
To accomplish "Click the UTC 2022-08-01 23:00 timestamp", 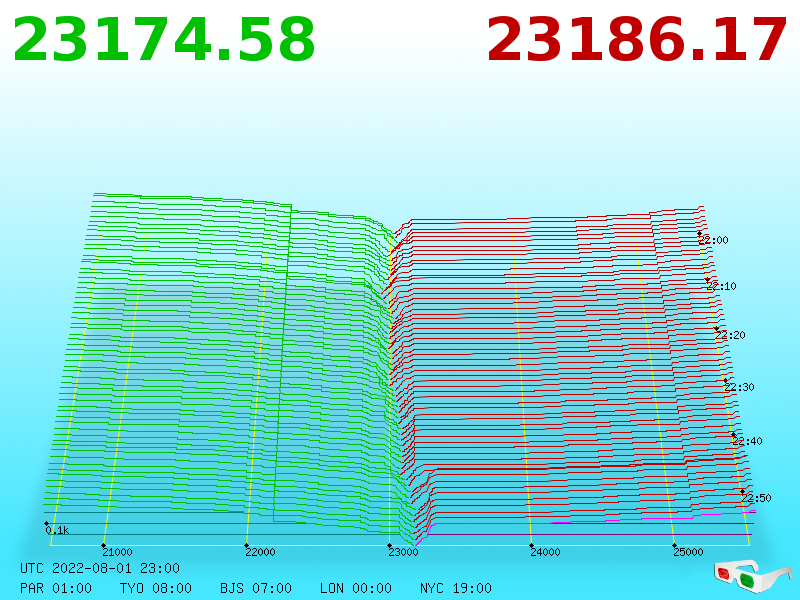I will [x=100, y=568].
